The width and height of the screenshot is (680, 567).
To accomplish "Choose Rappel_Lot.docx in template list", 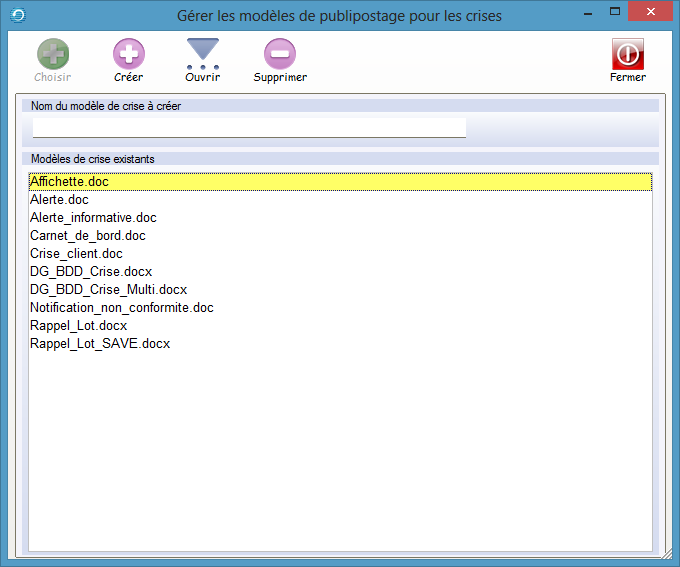I will coord(78,326).
